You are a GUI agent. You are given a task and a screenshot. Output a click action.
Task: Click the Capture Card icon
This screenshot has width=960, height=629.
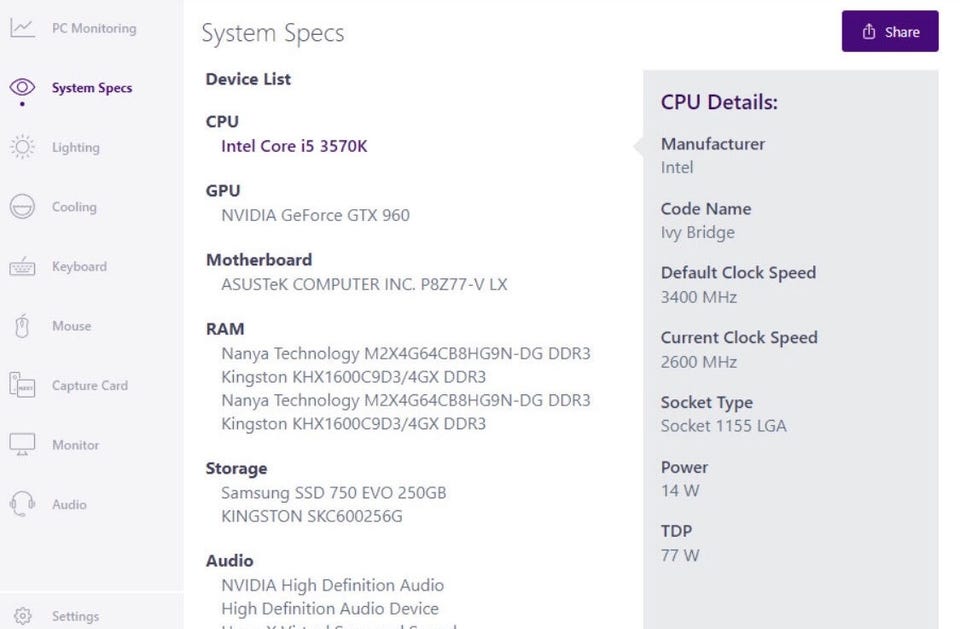click(x=22, y=385)
